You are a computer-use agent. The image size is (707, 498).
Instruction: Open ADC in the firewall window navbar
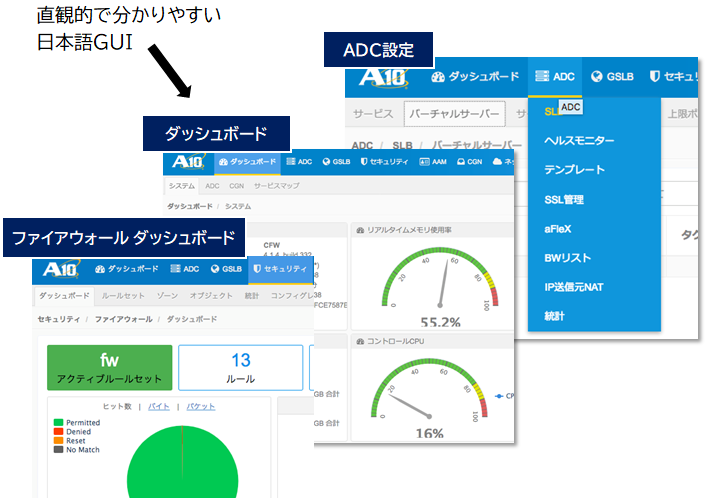(x=185, y=269)
